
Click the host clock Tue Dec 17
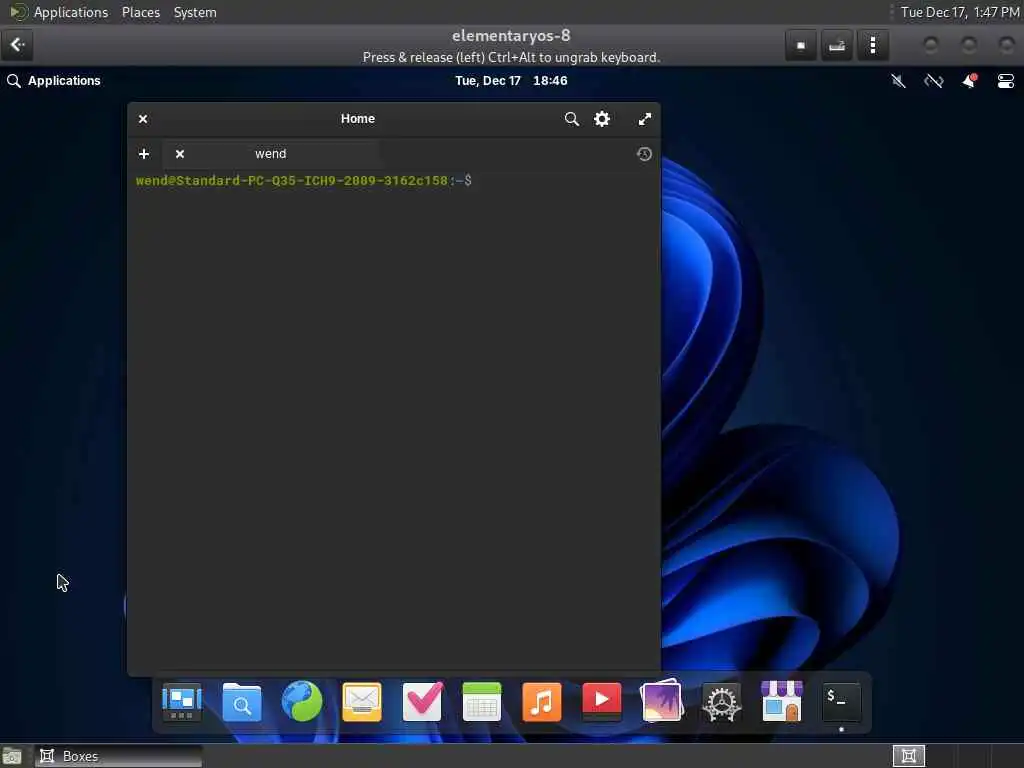(x=960, y=12)
